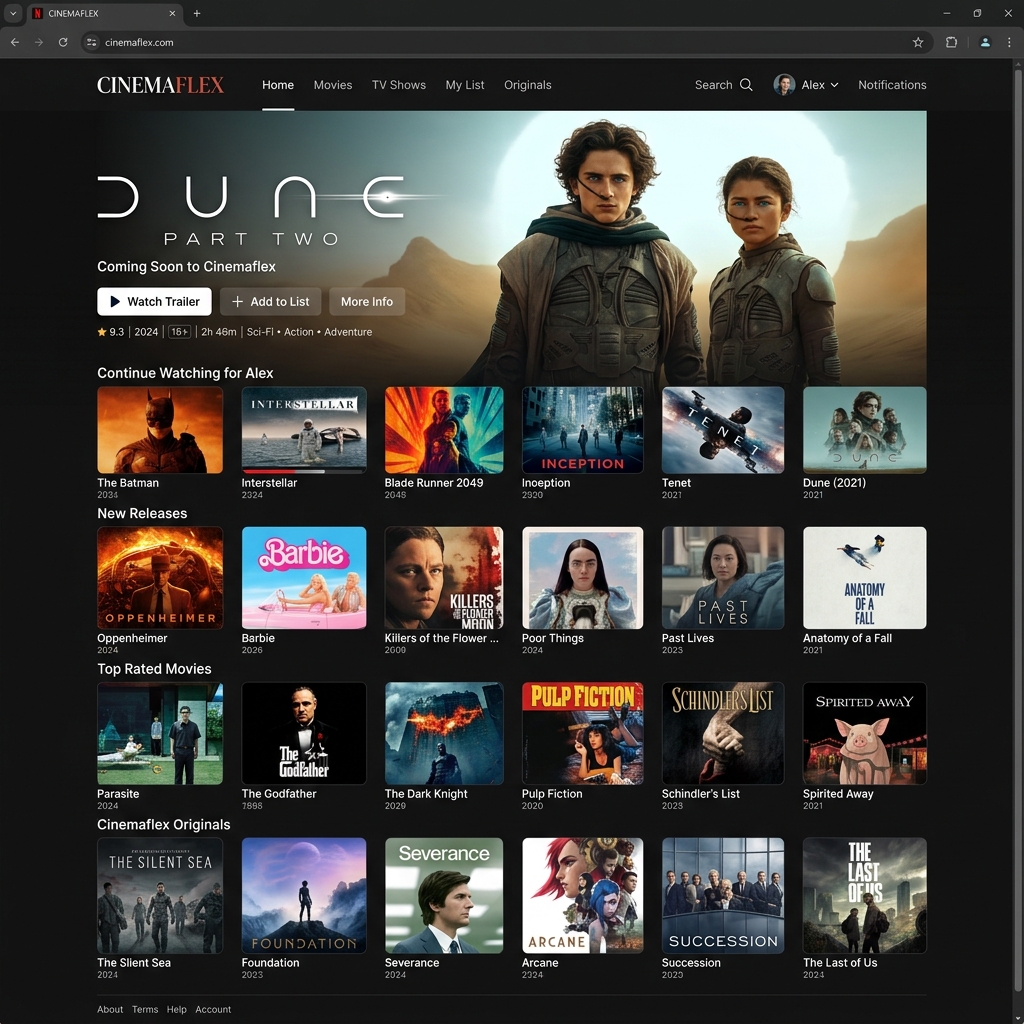Open Poor Things poster
Screen dimensions: 1024x1024
pos(583,578)
